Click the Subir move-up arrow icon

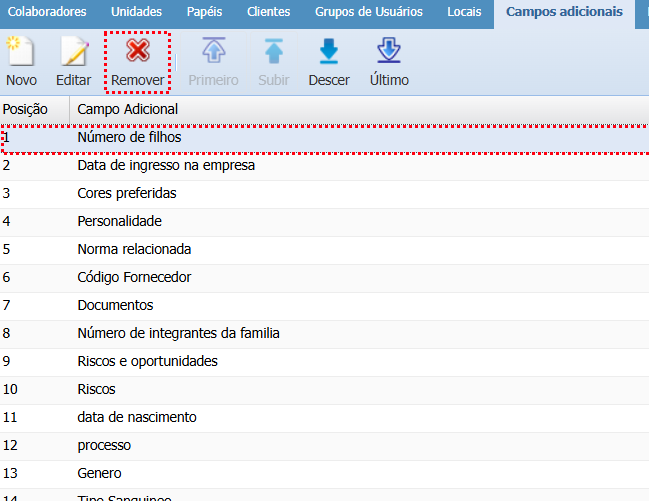pyautogui.click(x=273, y=52)
